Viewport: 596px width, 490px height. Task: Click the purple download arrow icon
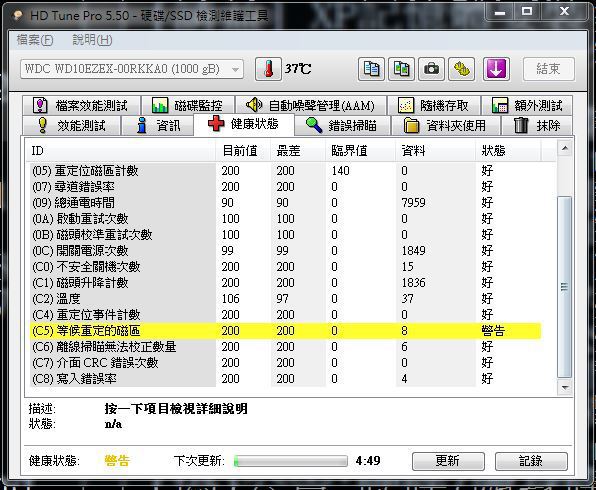pyautogui.click(x=496, y=69)
